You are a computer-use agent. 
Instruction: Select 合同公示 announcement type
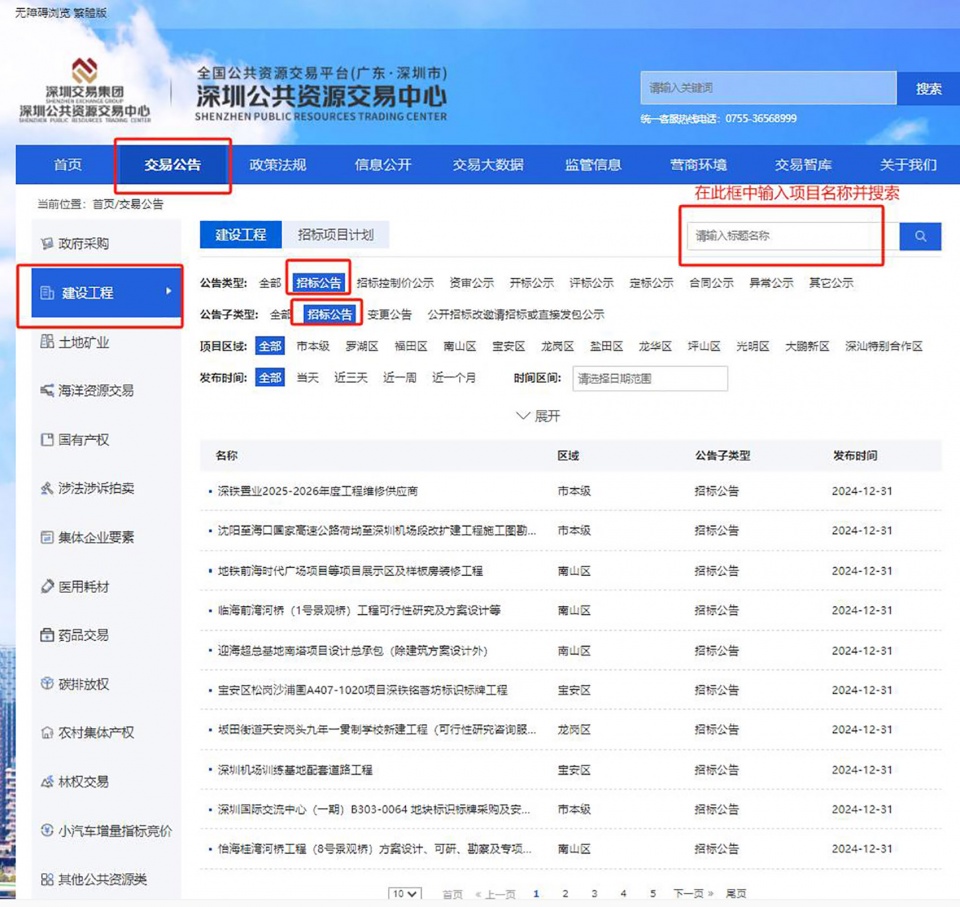point(711,283)
